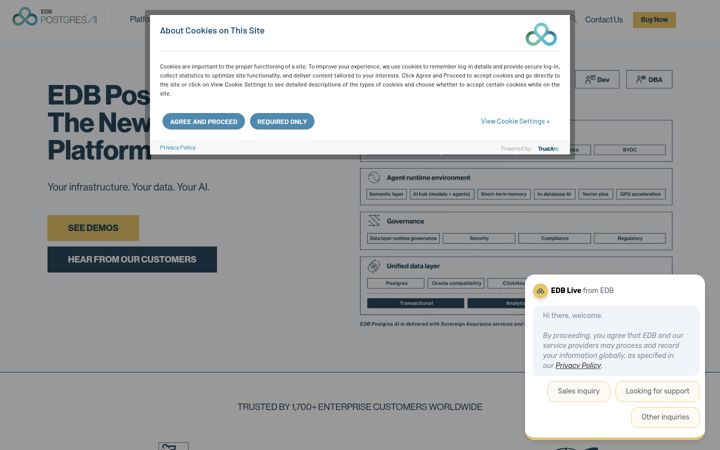
Task: Click the Data layer runtime governance chip
Action: point(403,238)
